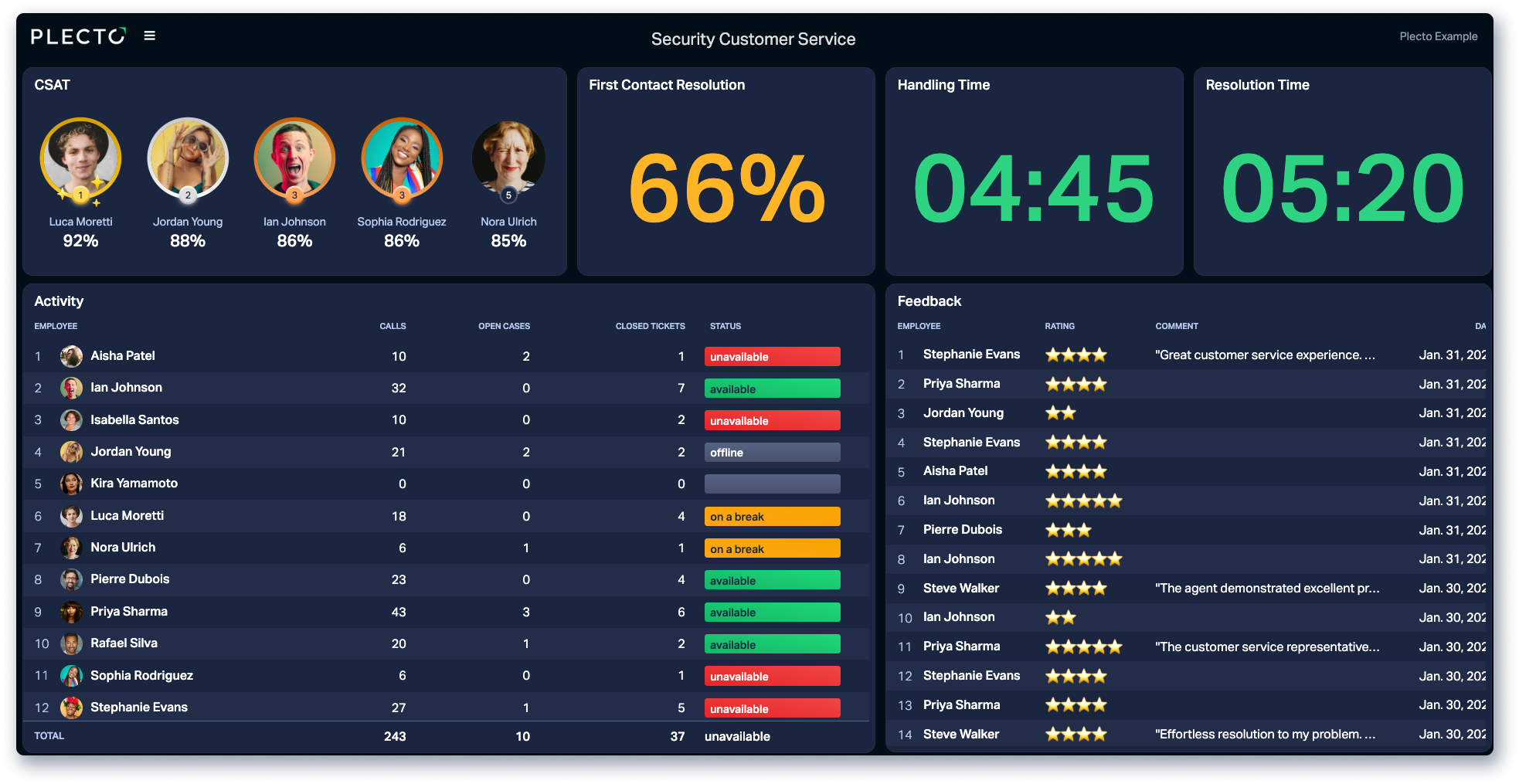Click Luca Moretti's orange on a break badge
The width and height of the screenshot is (1519, 784).
(772, 517)
